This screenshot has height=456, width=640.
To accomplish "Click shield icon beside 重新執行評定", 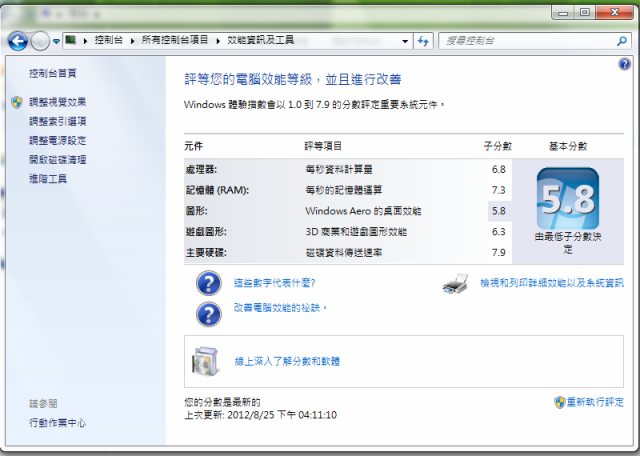I will [x=560, y=402].
